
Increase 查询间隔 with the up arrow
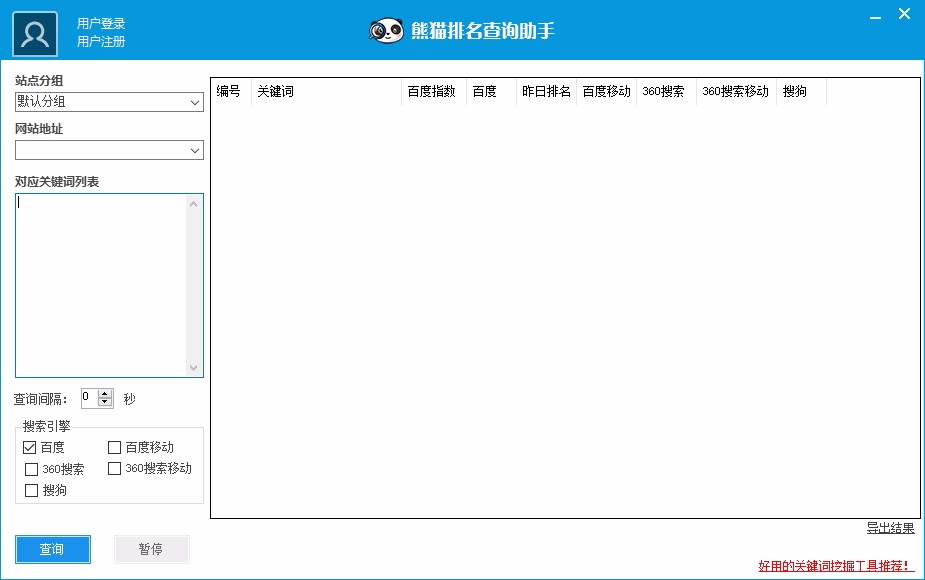pyautogui.click(x=105, y=394)
